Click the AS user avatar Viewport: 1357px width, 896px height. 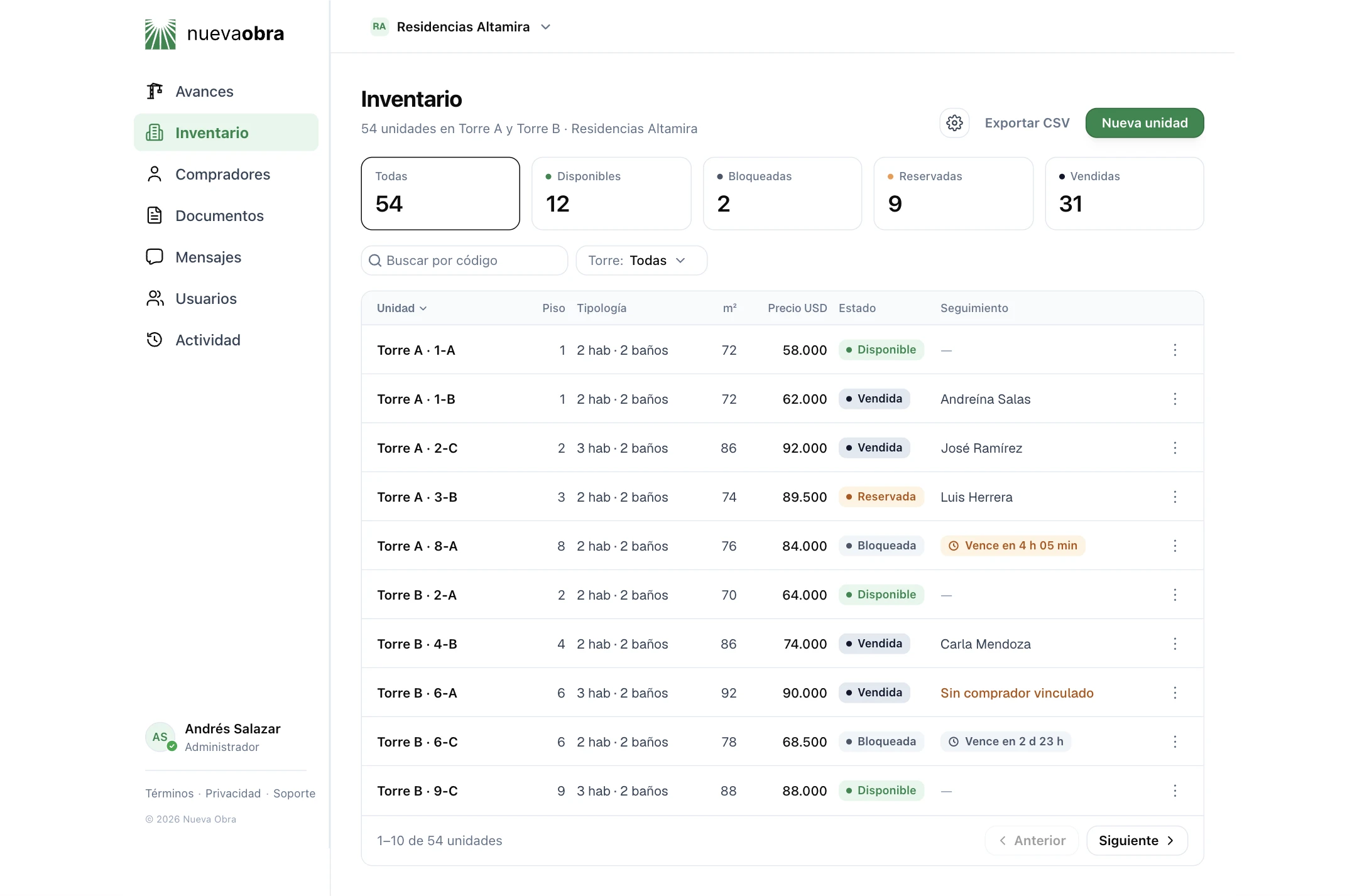click(x=160, y=737)
